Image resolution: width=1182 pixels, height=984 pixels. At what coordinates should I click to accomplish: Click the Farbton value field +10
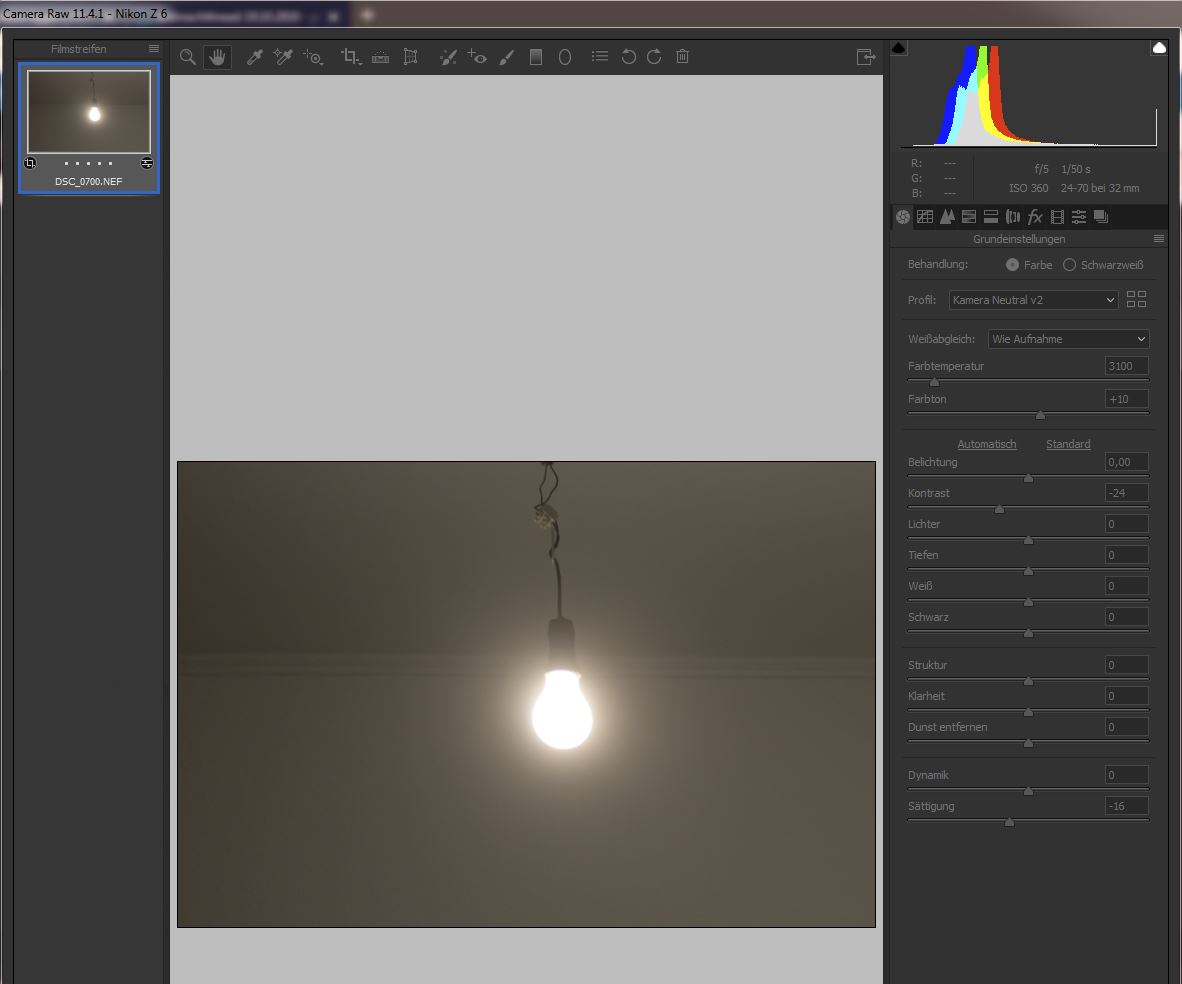coord(1126,399)
